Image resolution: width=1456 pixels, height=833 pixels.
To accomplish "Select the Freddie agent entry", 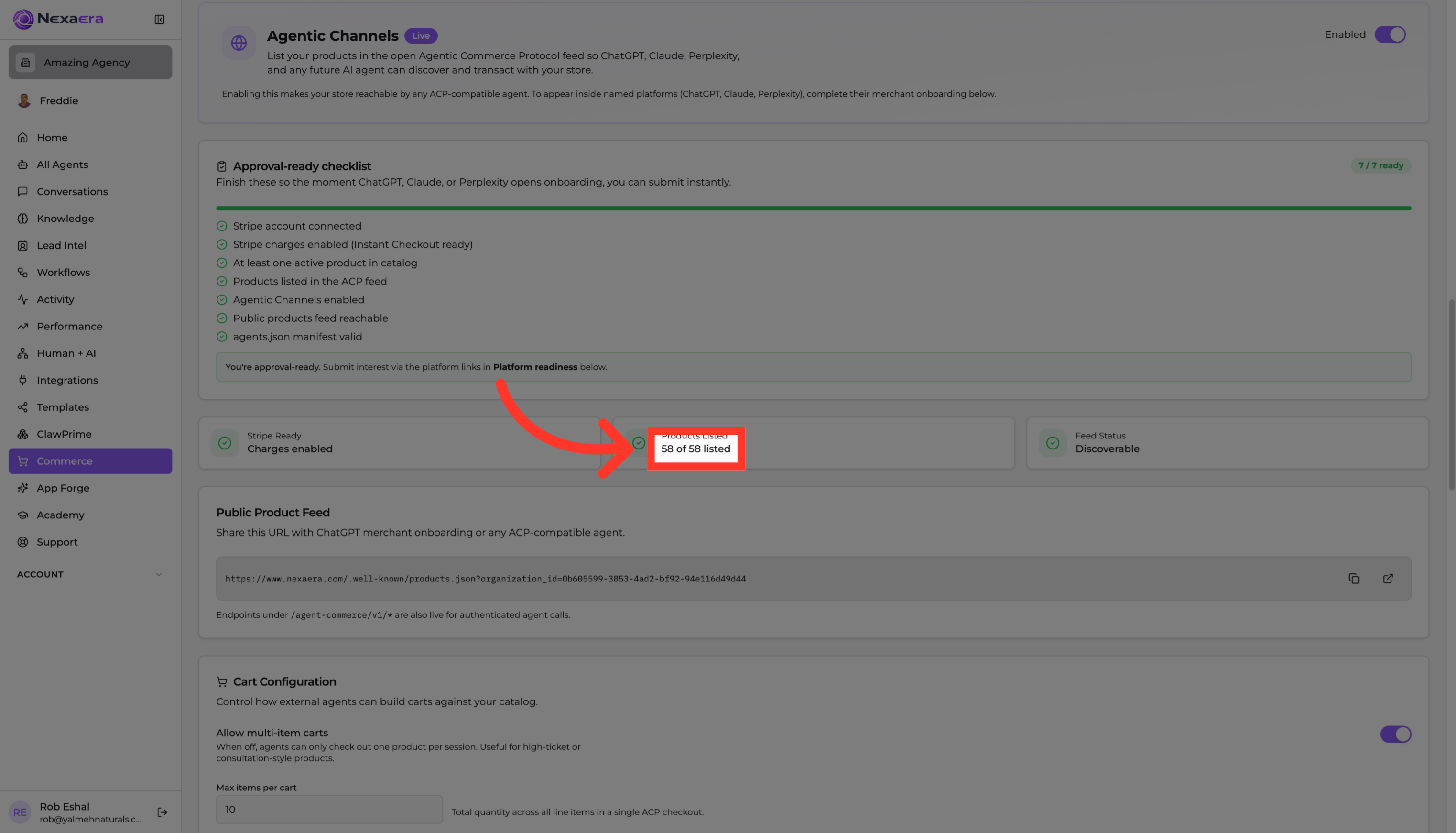I will pyautogui.click(x=90, y=101).
